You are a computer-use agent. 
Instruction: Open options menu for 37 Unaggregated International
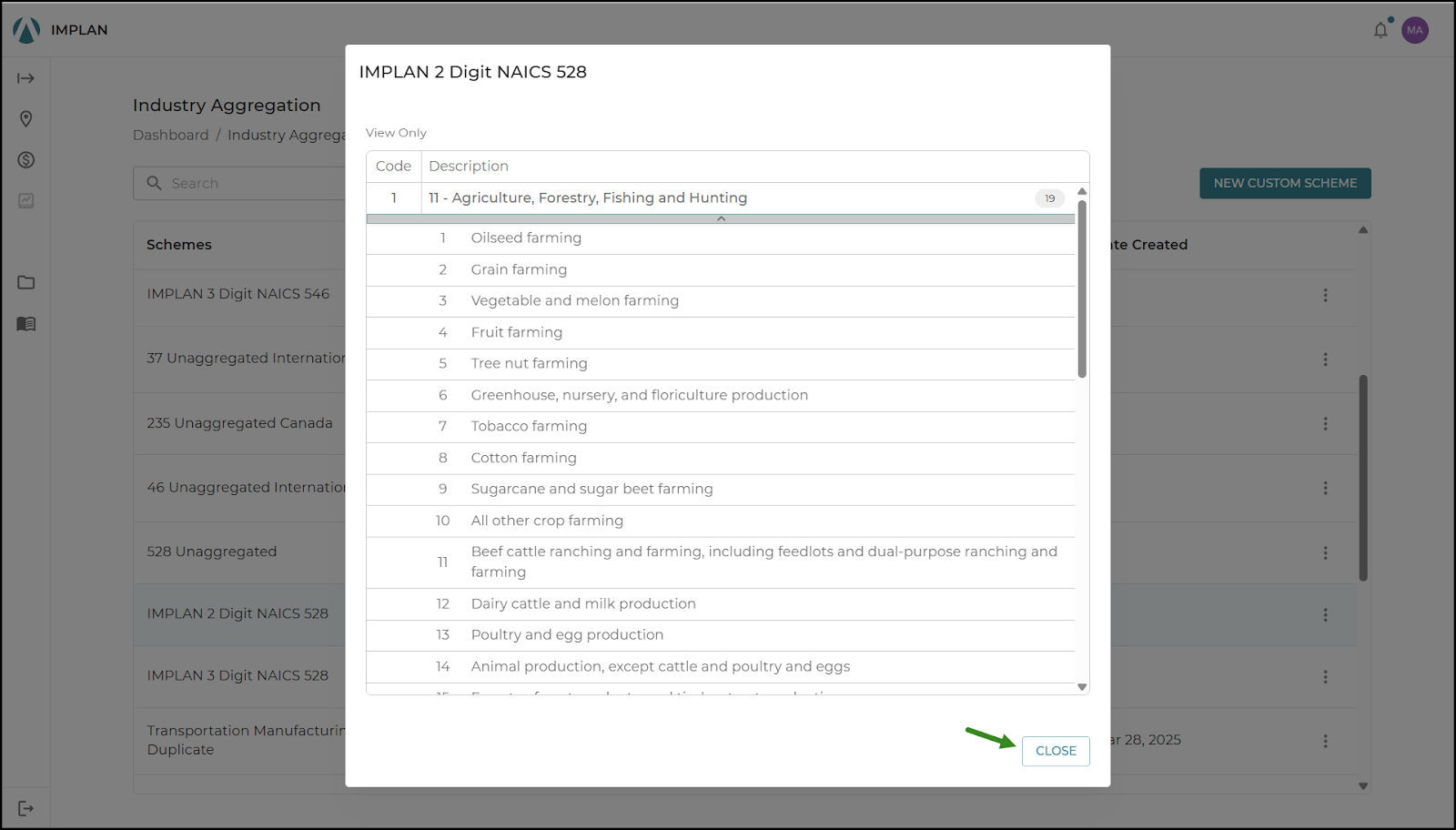[x=1325, y=359]
